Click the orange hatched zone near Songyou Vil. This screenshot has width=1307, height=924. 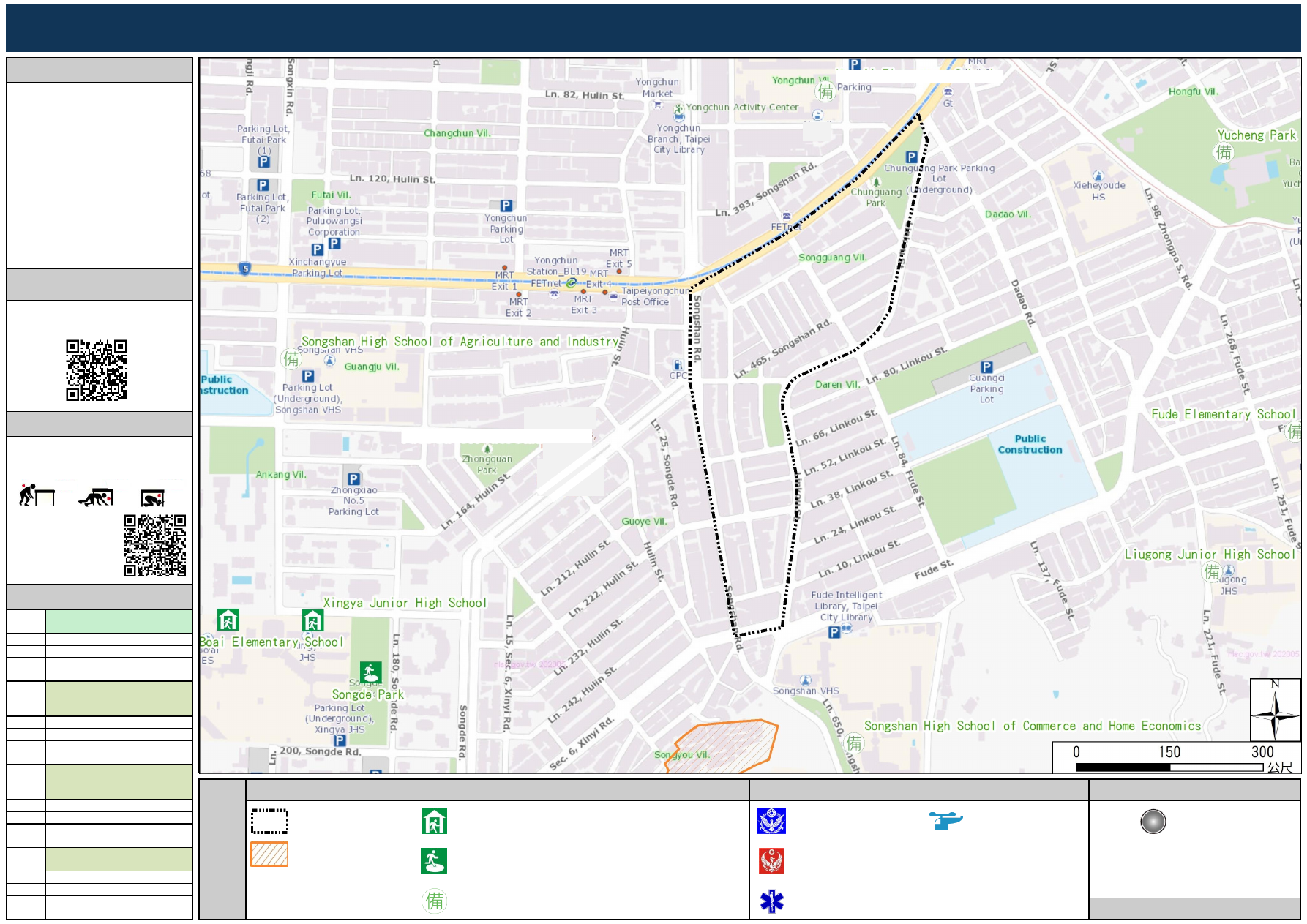point(722,746)
